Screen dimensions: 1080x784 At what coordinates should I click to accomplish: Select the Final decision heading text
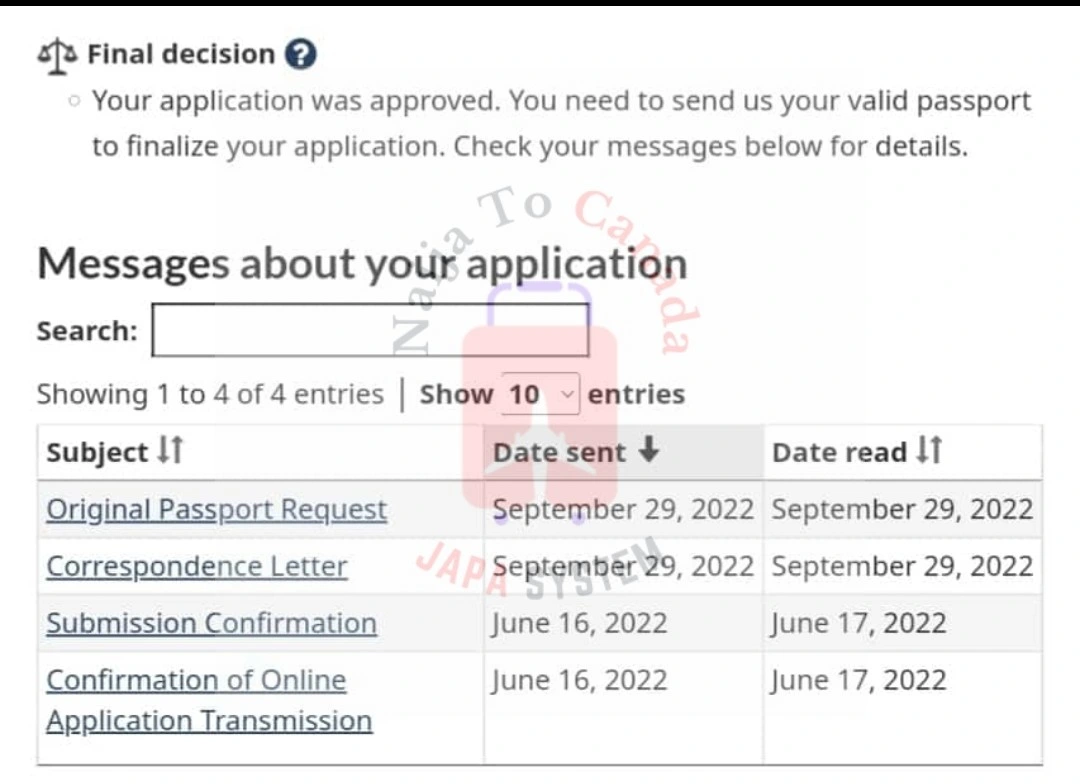pyautogui.click(x=181, y=54)
